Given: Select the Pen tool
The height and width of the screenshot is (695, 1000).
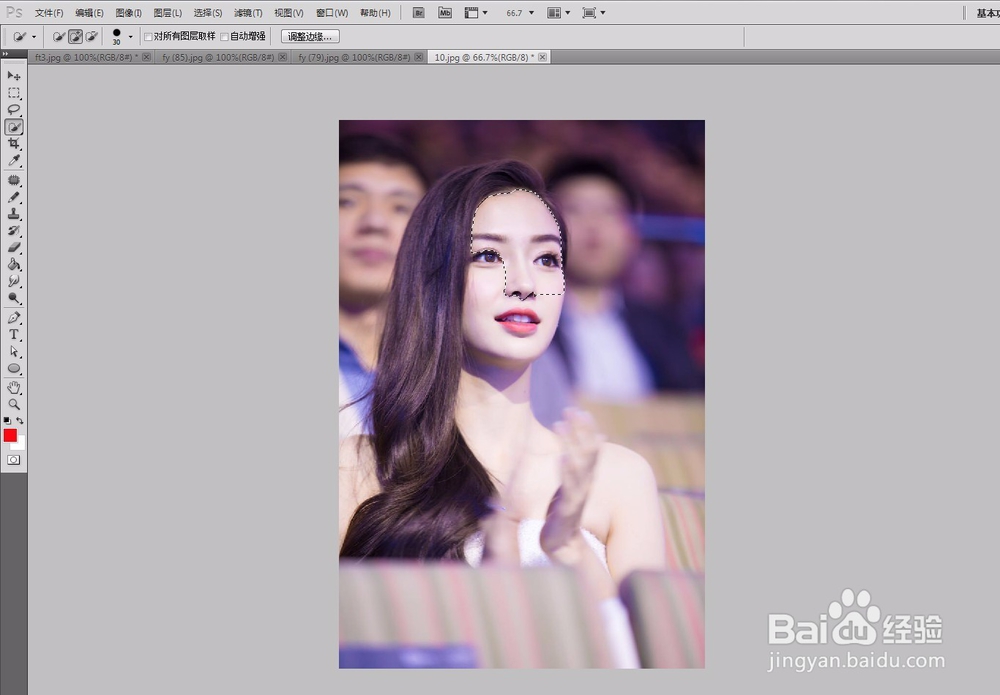Looking at the screenshot, I should coord(13,318).
